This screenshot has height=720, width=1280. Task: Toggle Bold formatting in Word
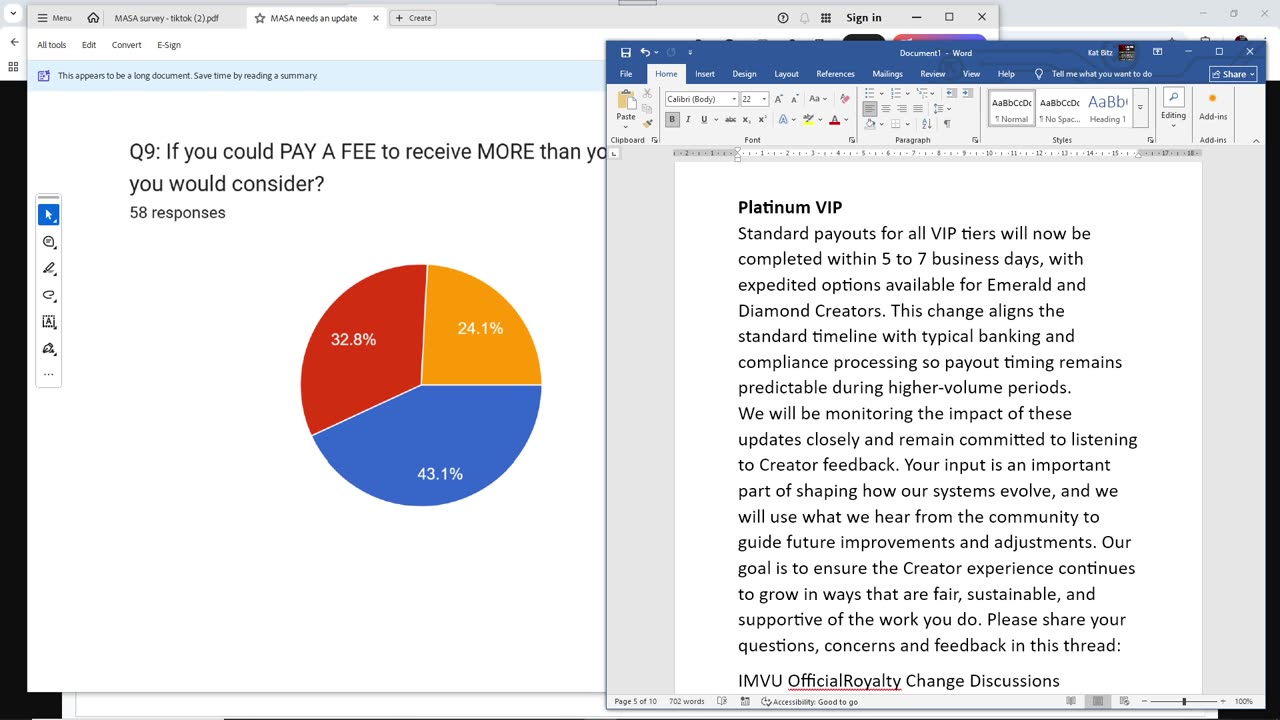pos(672,120)
